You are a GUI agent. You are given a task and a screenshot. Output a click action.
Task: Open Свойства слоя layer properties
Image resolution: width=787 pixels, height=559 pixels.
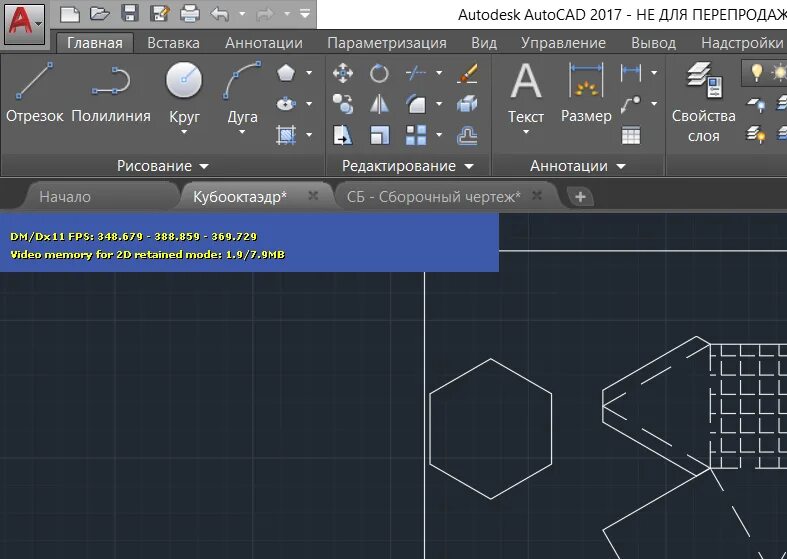pyautogui.click(x=704, y=102)
